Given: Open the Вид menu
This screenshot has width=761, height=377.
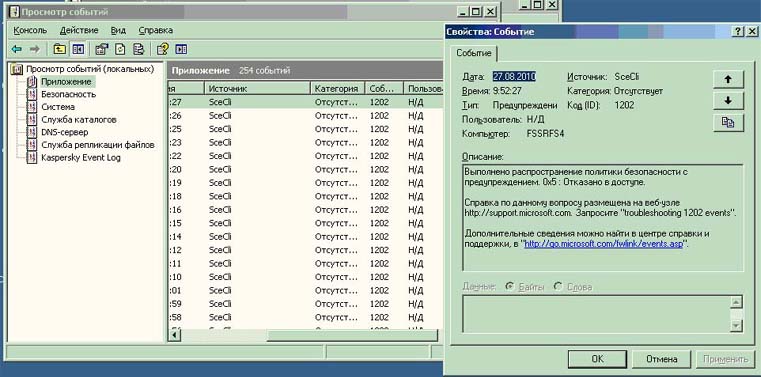Looking at the screenshot, I should (118, 30).
